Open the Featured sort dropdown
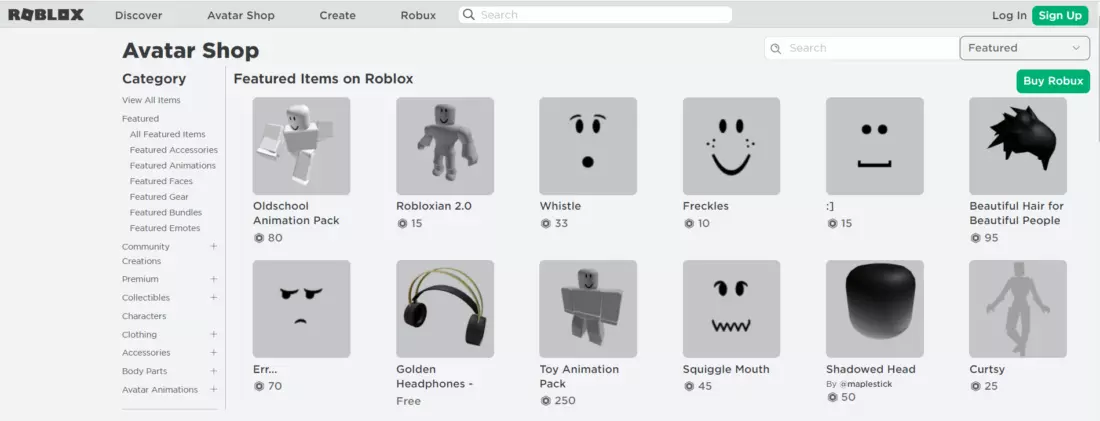 click(1024, 48)
